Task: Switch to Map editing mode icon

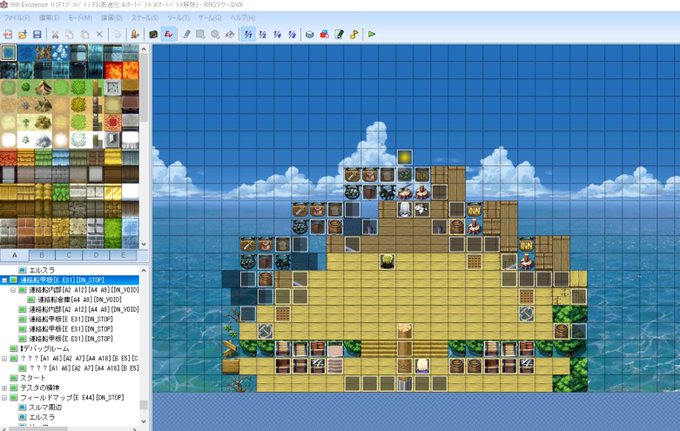Action: 153,34
